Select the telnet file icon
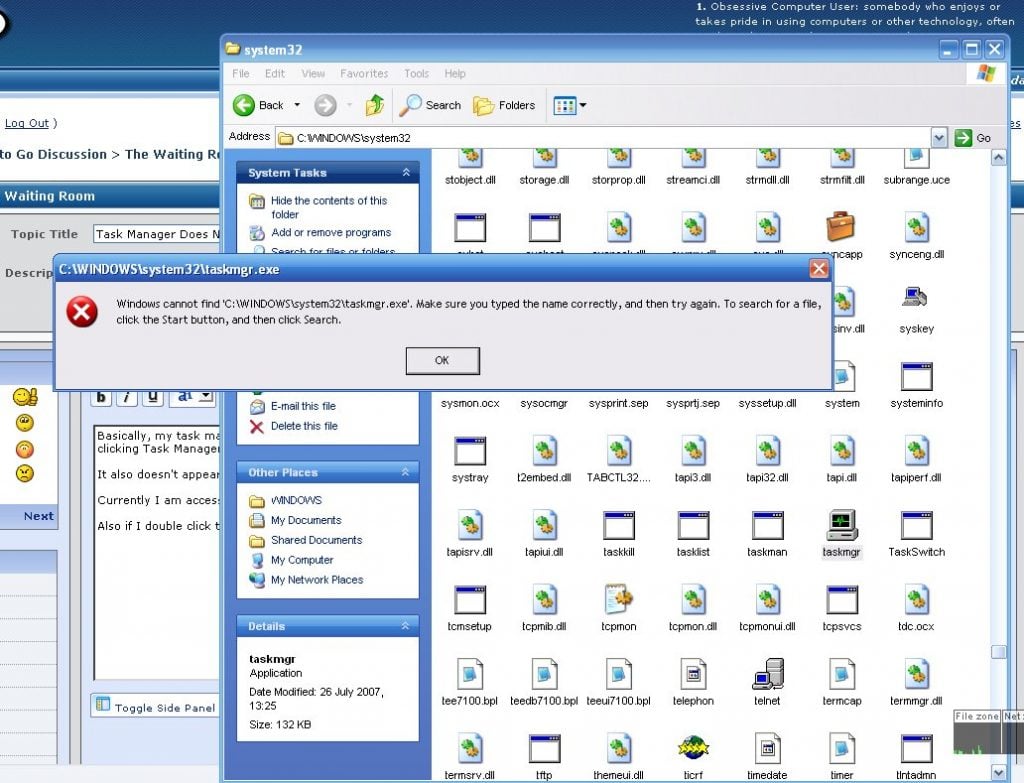The width and height of the screenshot is (1024, 783). tap(767, 672)
